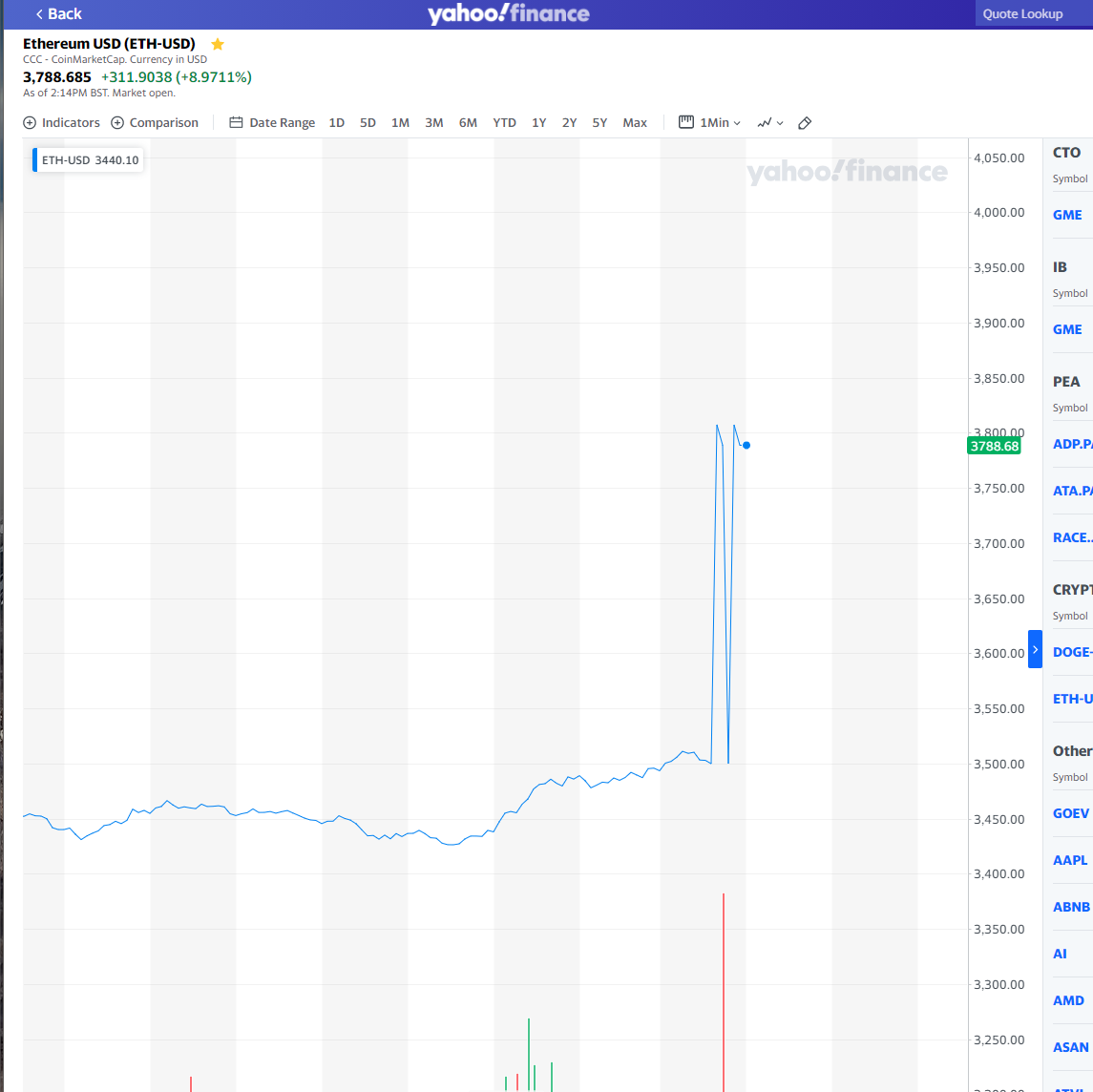This screenshot has height=1092, width=1093.
Task: Expand the side panel with blue arrow
Action: 1035,649
